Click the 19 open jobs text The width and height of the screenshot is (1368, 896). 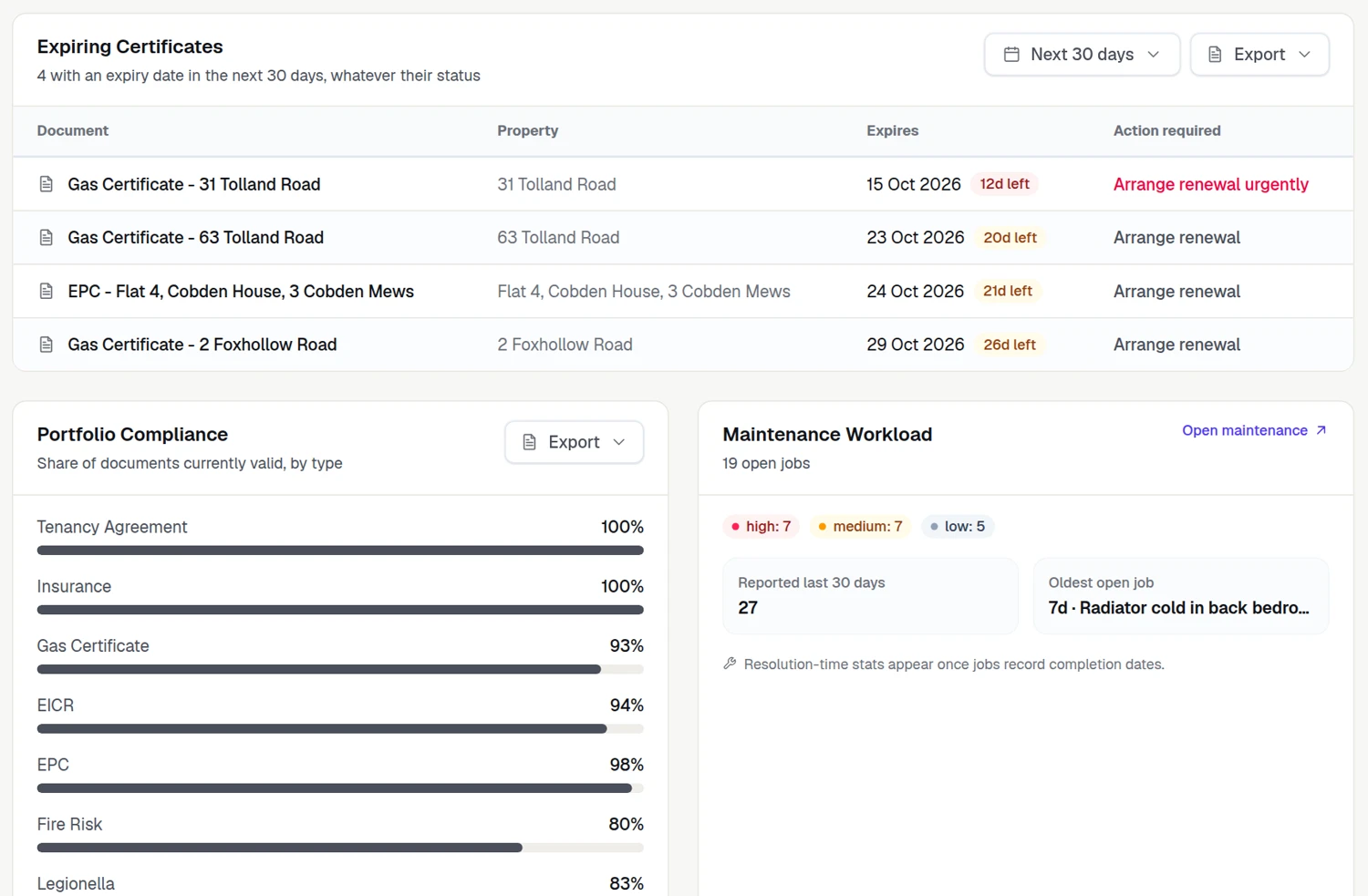(766, 463)
